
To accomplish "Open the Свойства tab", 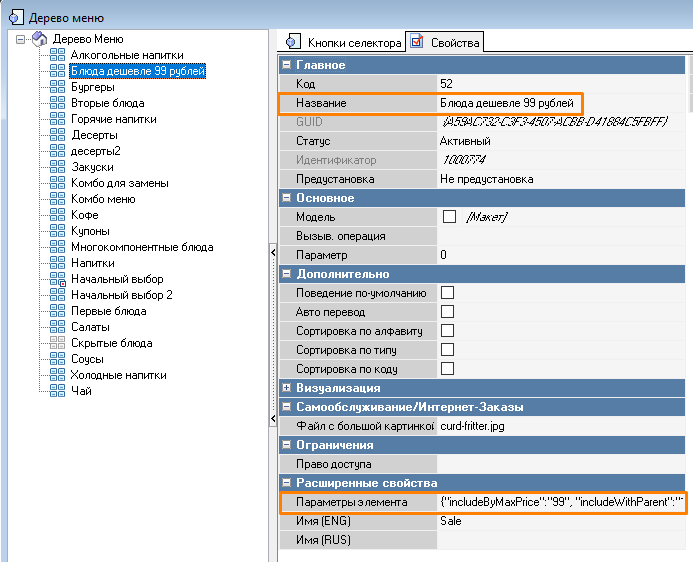I will 446,42.
